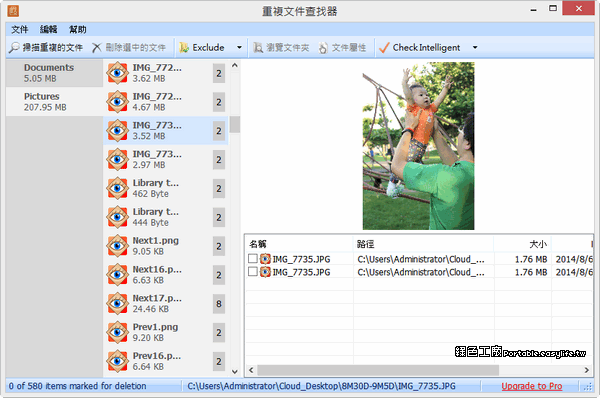This screenshot has width=600, height=398.
Task: Click the eye icon of the 2.97 MB item
Action: pyautogui.click(x=117, y=159)
